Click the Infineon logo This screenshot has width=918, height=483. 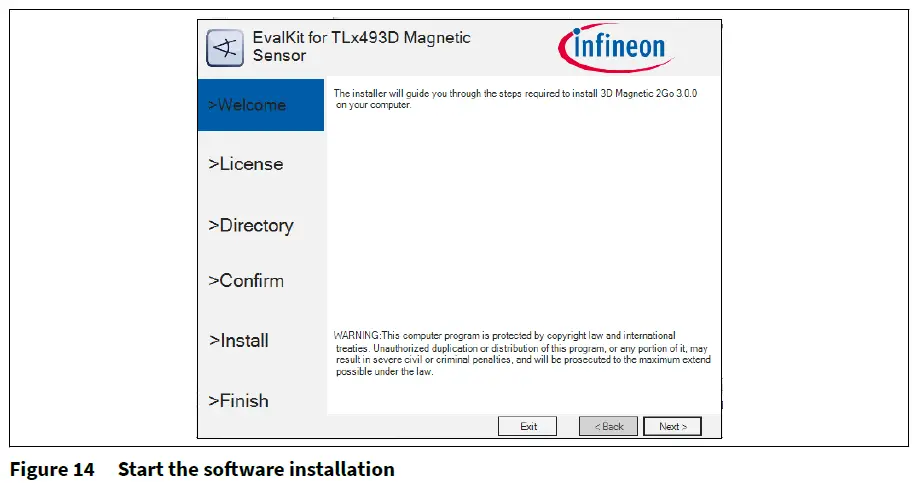(616, 47)
